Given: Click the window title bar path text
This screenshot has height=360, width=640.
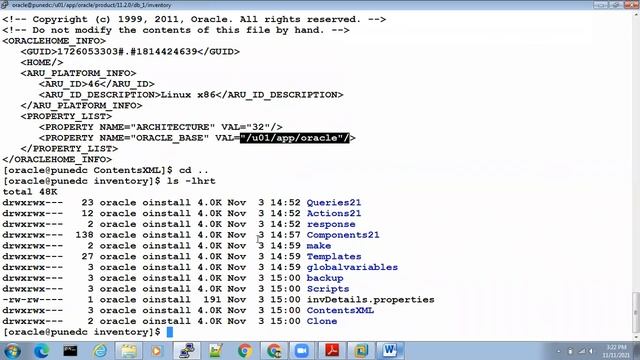Looking at the screenshot, I should pyautogui.click(x=91, y=5).
